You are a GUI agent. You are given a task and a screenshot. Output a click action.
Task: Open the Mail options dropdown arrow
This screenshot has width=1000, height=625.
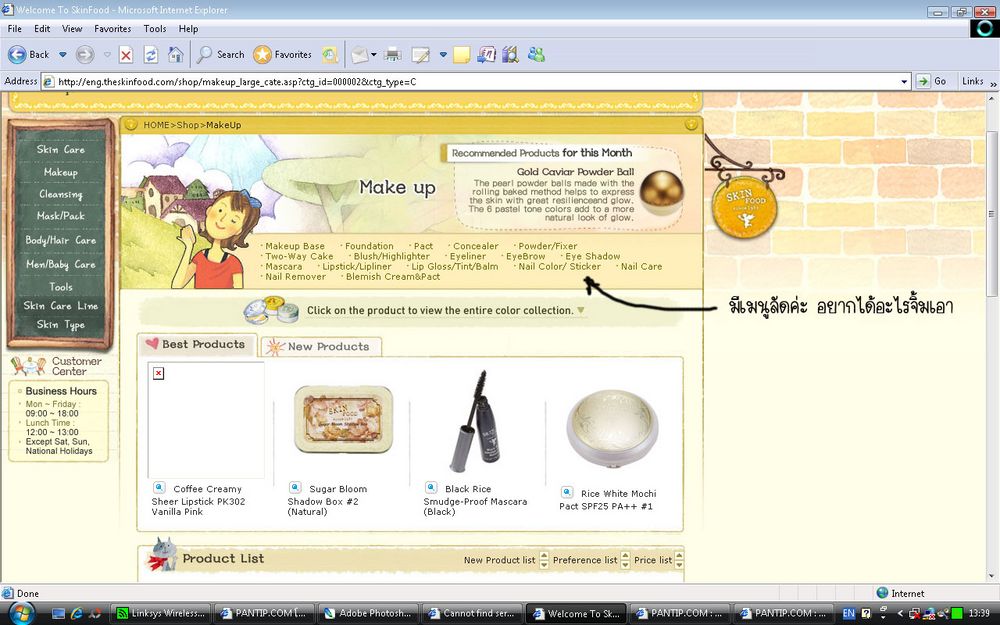[x=374, y=55]
